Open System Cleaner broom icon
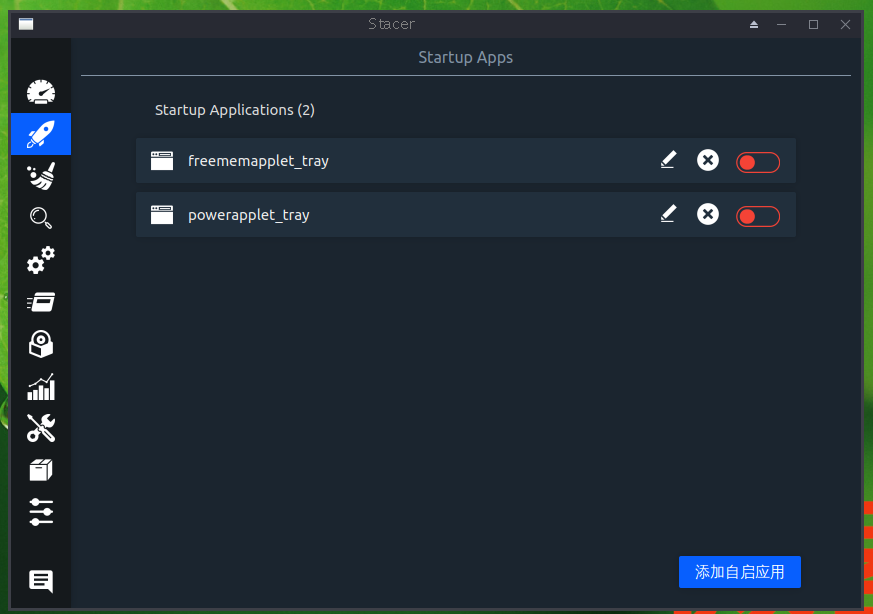The width and height of the screenshot is (873, 614). click(x=41, y=176)
